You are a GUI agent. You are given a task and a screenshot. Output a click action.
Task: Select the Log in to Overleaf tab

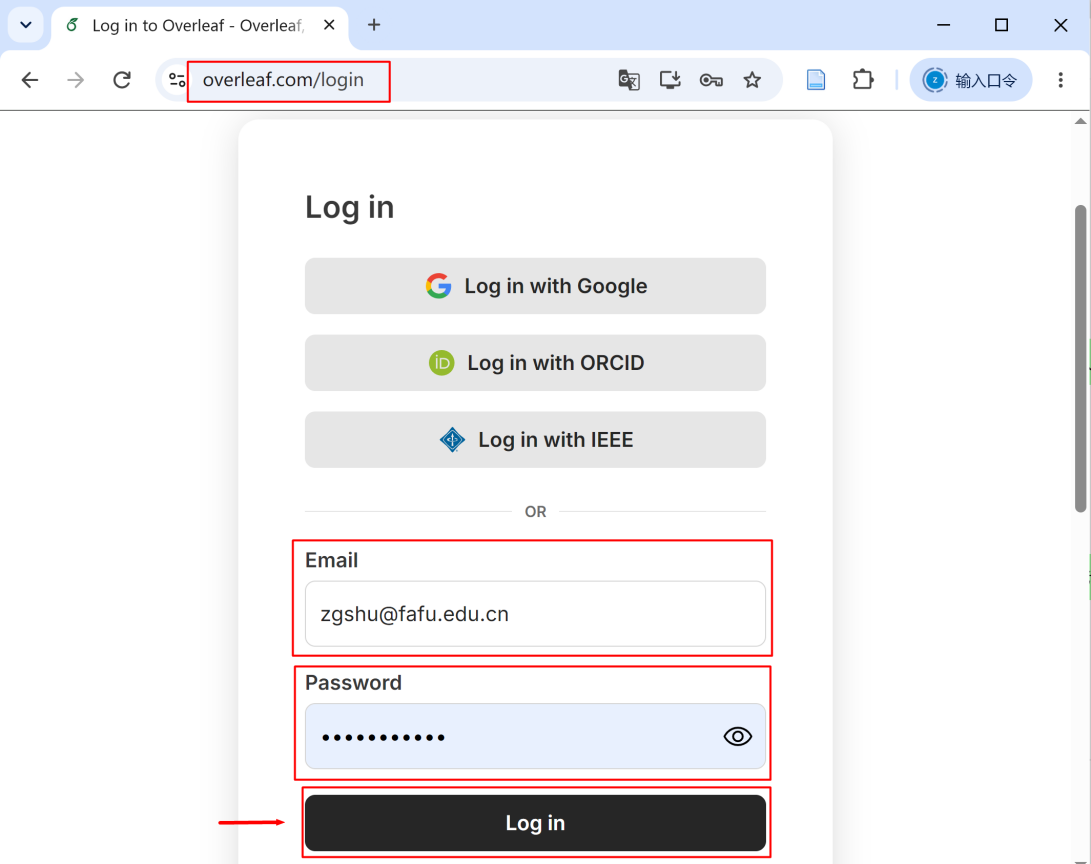(x=198, y=26)
